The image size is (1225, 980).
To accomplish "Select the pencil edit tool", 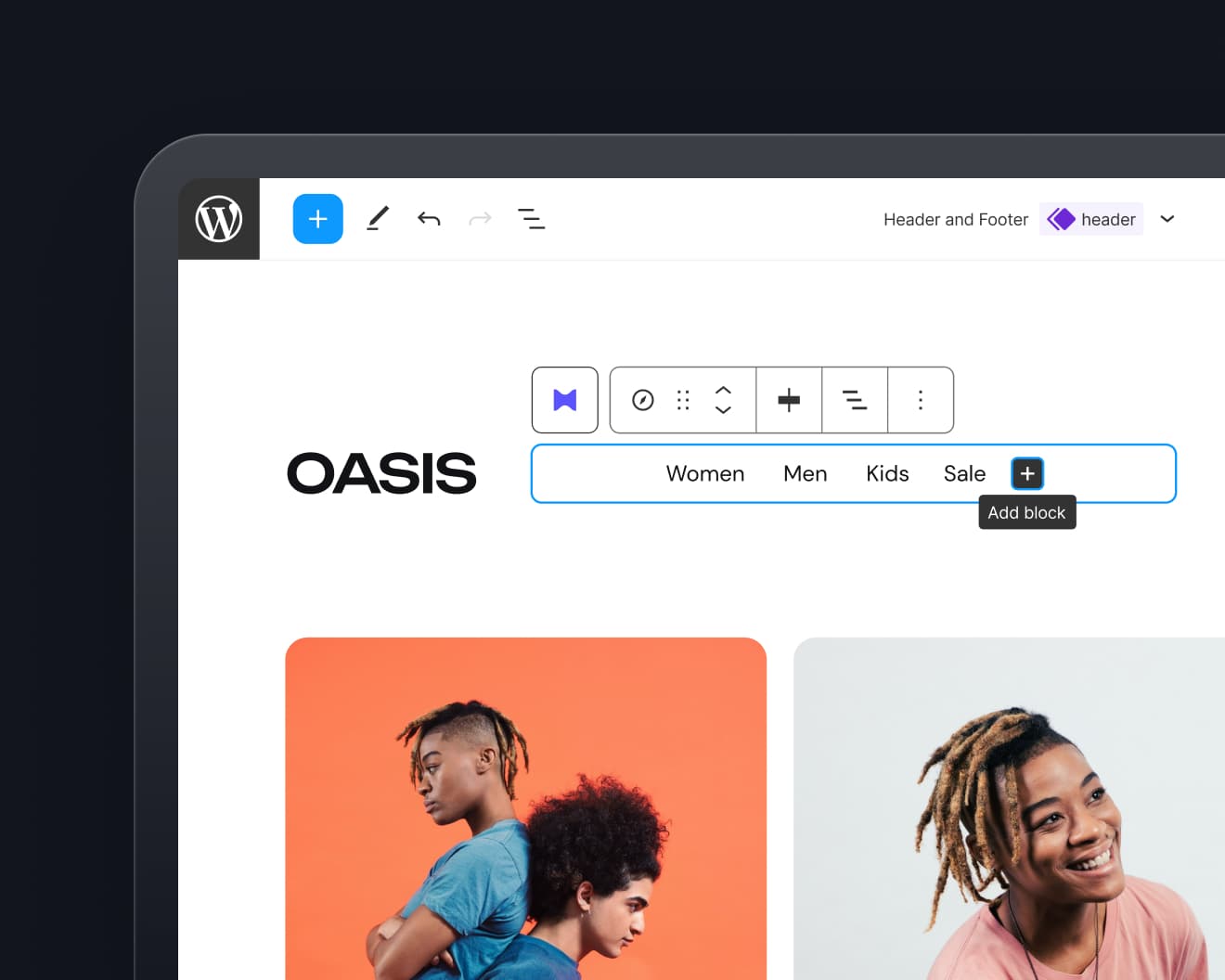I will [378, 219].
